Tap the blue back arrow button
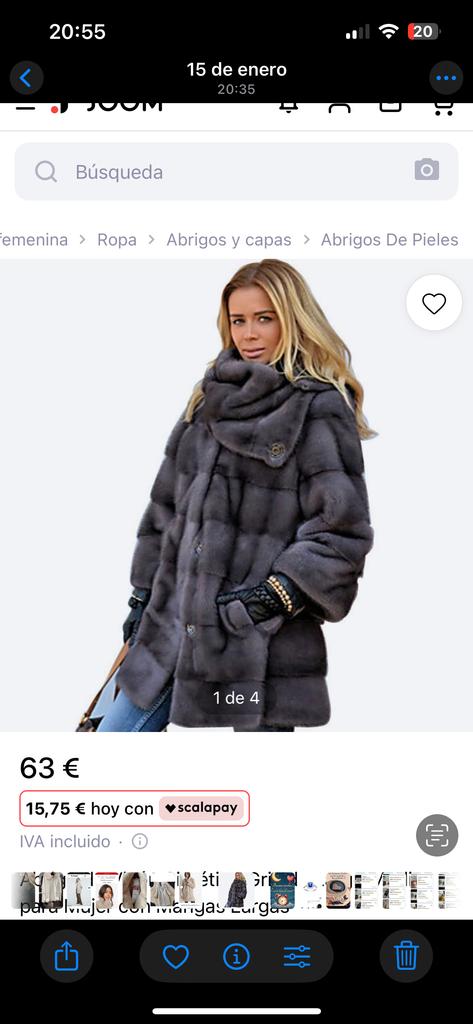Screen dimensions: 473x1024 (26, 78)
